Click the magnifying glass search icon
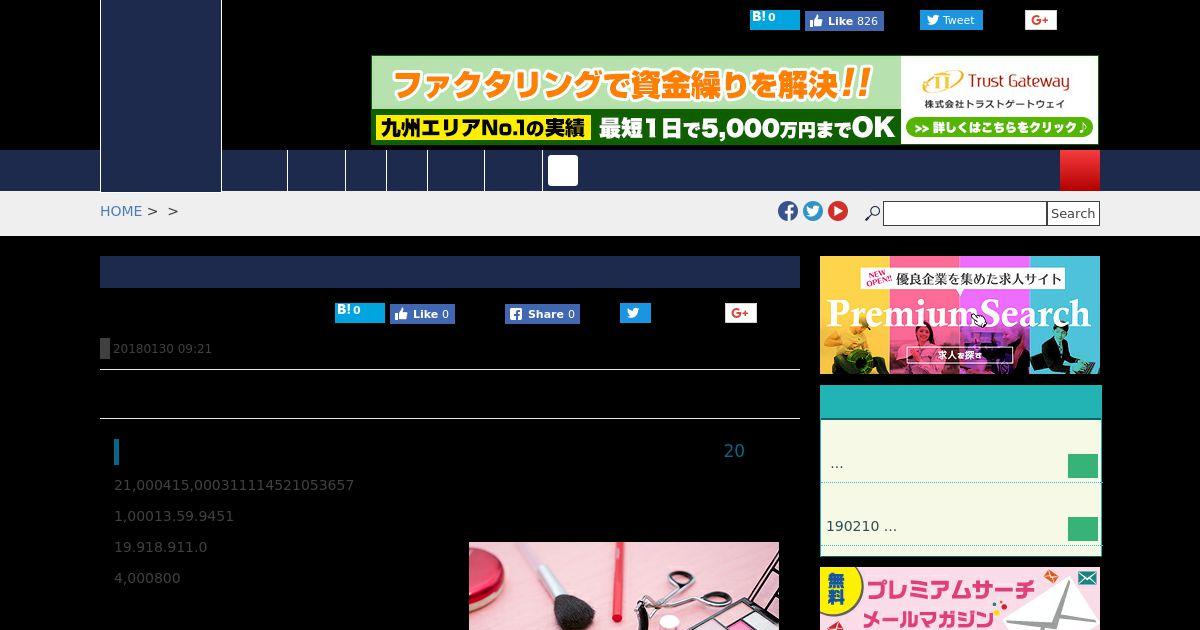 pos(872,213)
